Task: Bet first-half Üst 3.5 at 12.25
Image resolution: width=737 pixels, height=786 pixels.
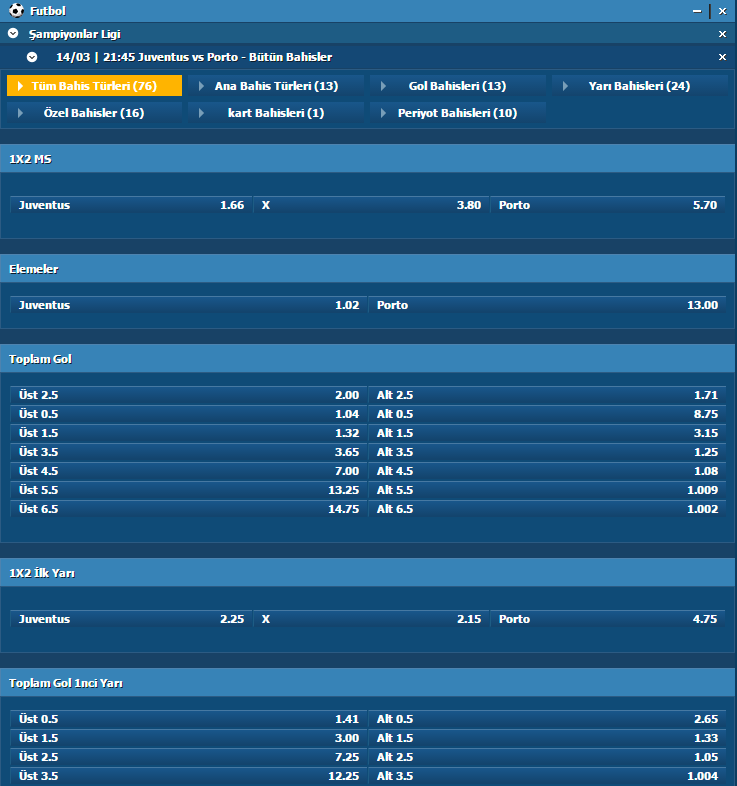Action: click(x=189, y=776)
